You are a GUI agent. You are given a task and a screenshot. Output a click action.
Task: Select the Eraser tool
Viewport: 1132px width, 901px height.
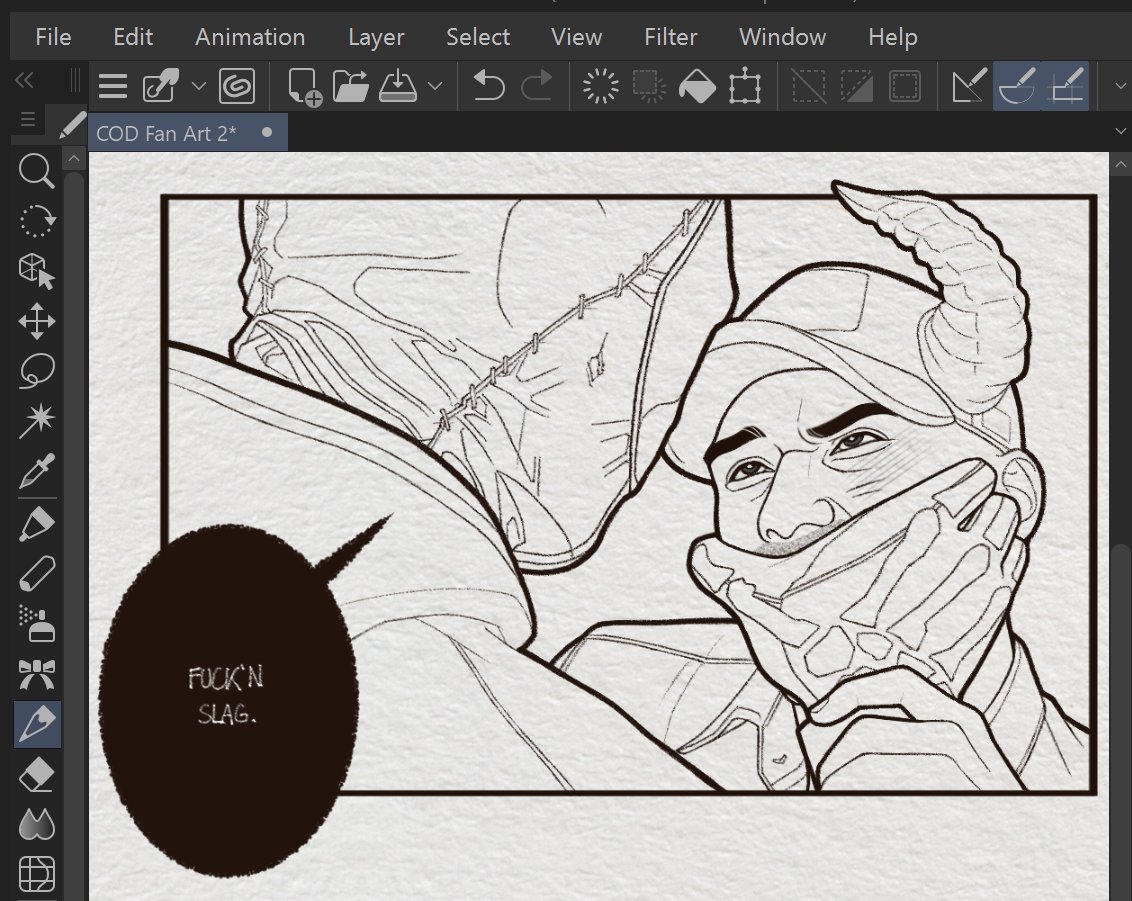tap(37, 775)
